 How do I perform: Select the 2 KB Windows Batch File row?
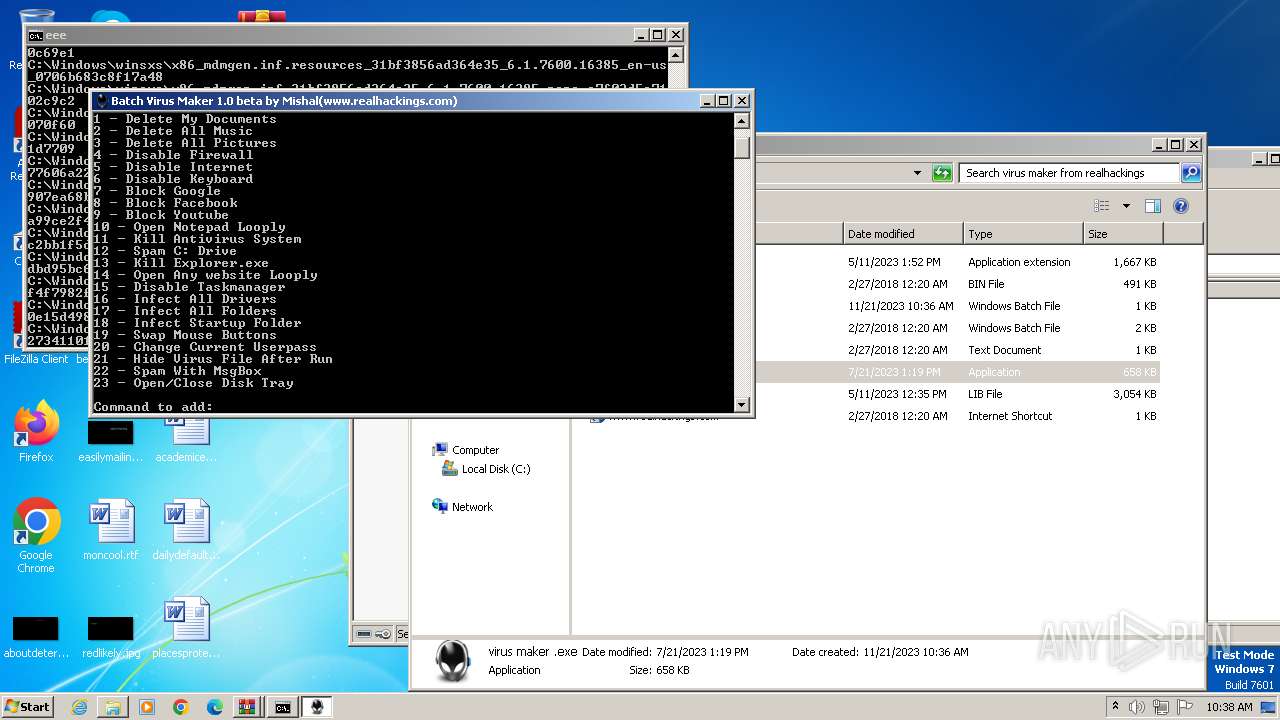click(958, 328)
